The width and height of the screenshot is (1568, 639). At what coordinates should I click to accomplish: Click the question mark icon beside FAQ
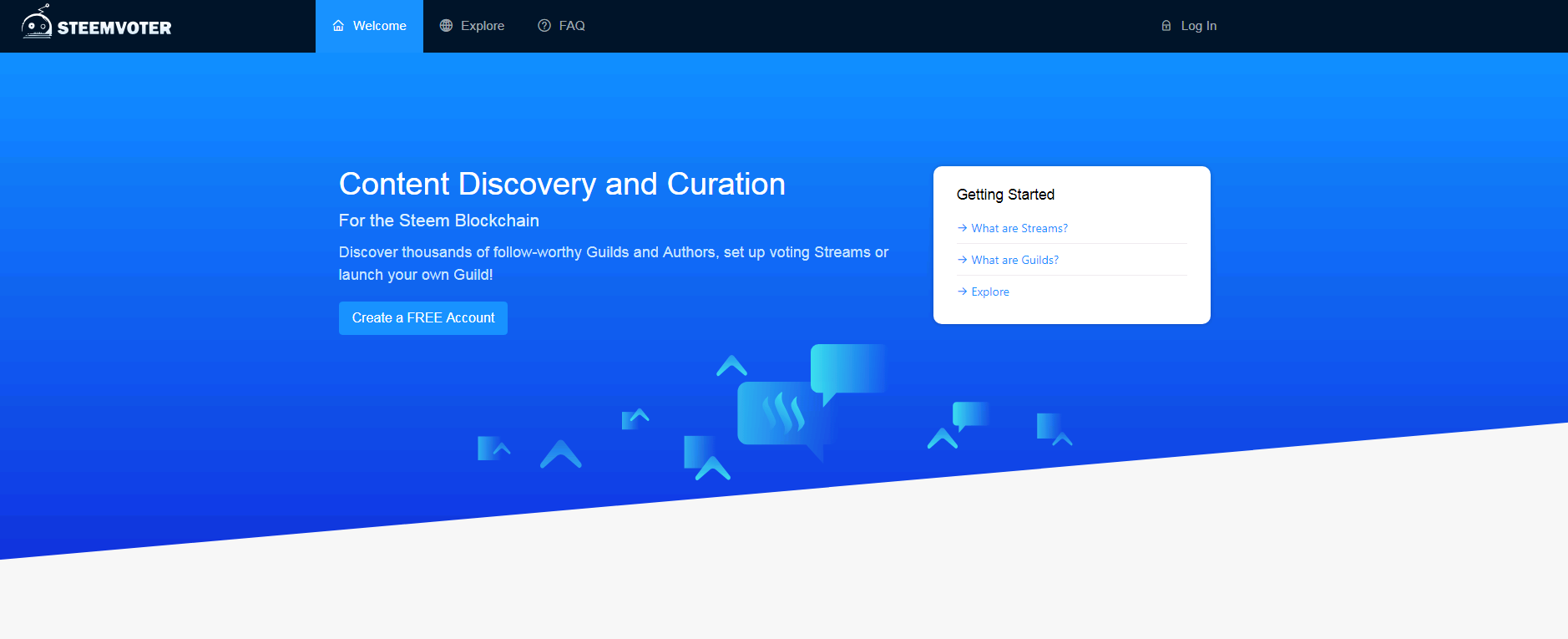tap(544, 26)
